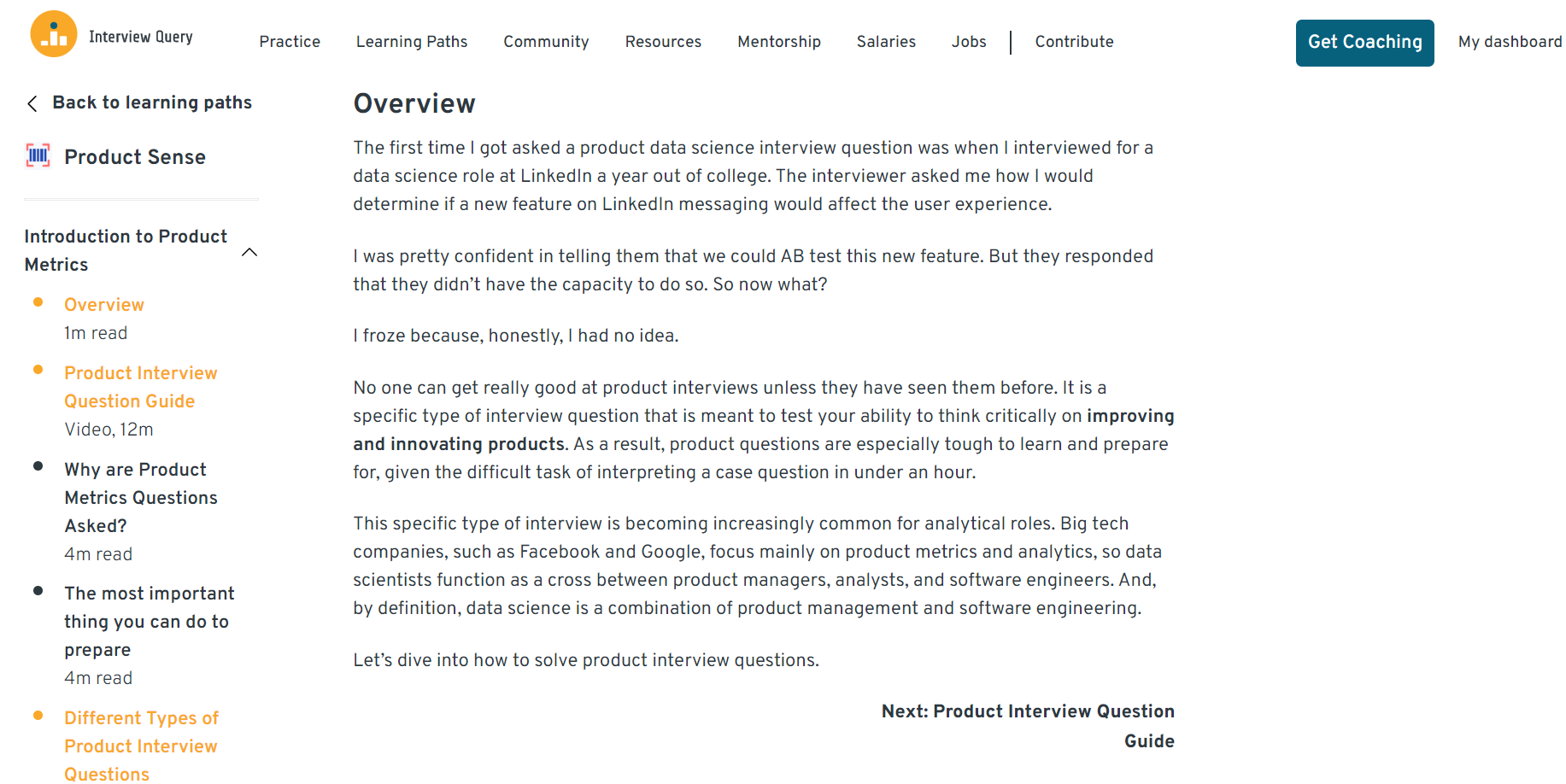Viewport: 1566px width, 784px height.
Task: Click the Contribute link
Action: (1074, 42)
